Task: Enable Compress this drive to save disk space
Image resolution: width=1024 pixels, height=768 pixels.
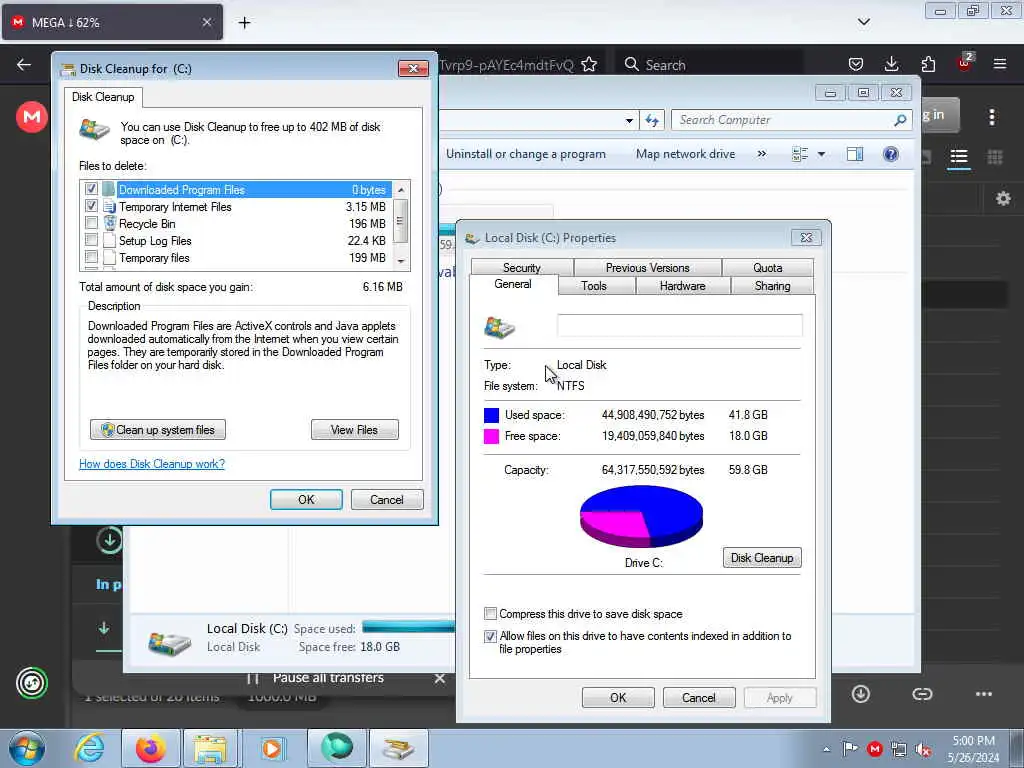Action: 490,614
